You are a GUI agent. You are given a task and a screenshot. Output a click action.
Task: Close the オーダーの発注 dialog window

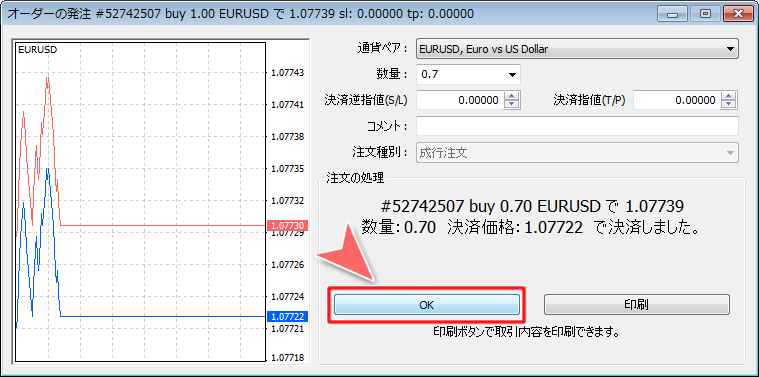[738, 14]
